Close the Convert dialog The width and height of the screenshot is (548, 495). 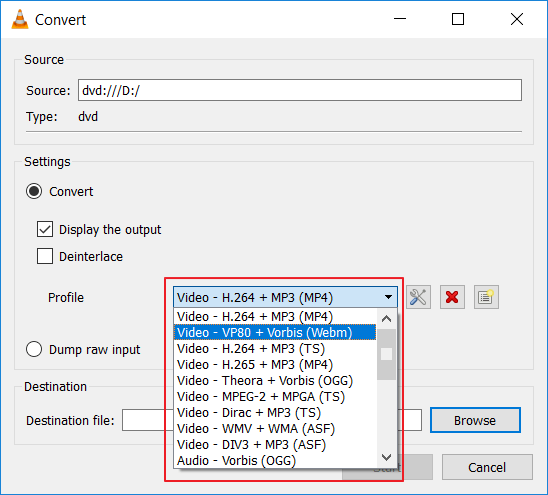(x=517, y=19)
